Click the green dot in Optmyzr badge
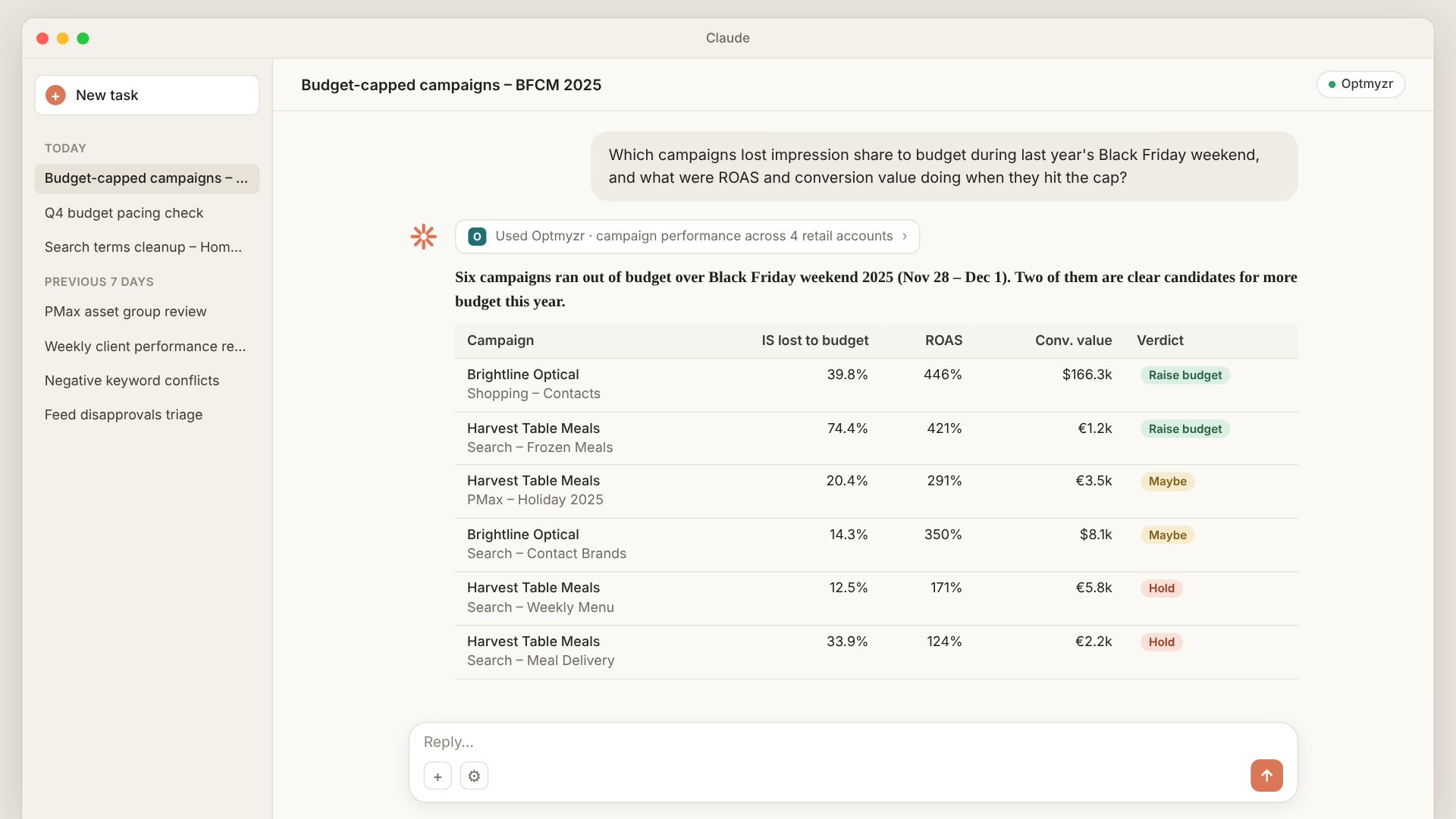Image resolution: width=1456 pixels, height=819 pixels. pyautogui.click(x=1332, y=84)
